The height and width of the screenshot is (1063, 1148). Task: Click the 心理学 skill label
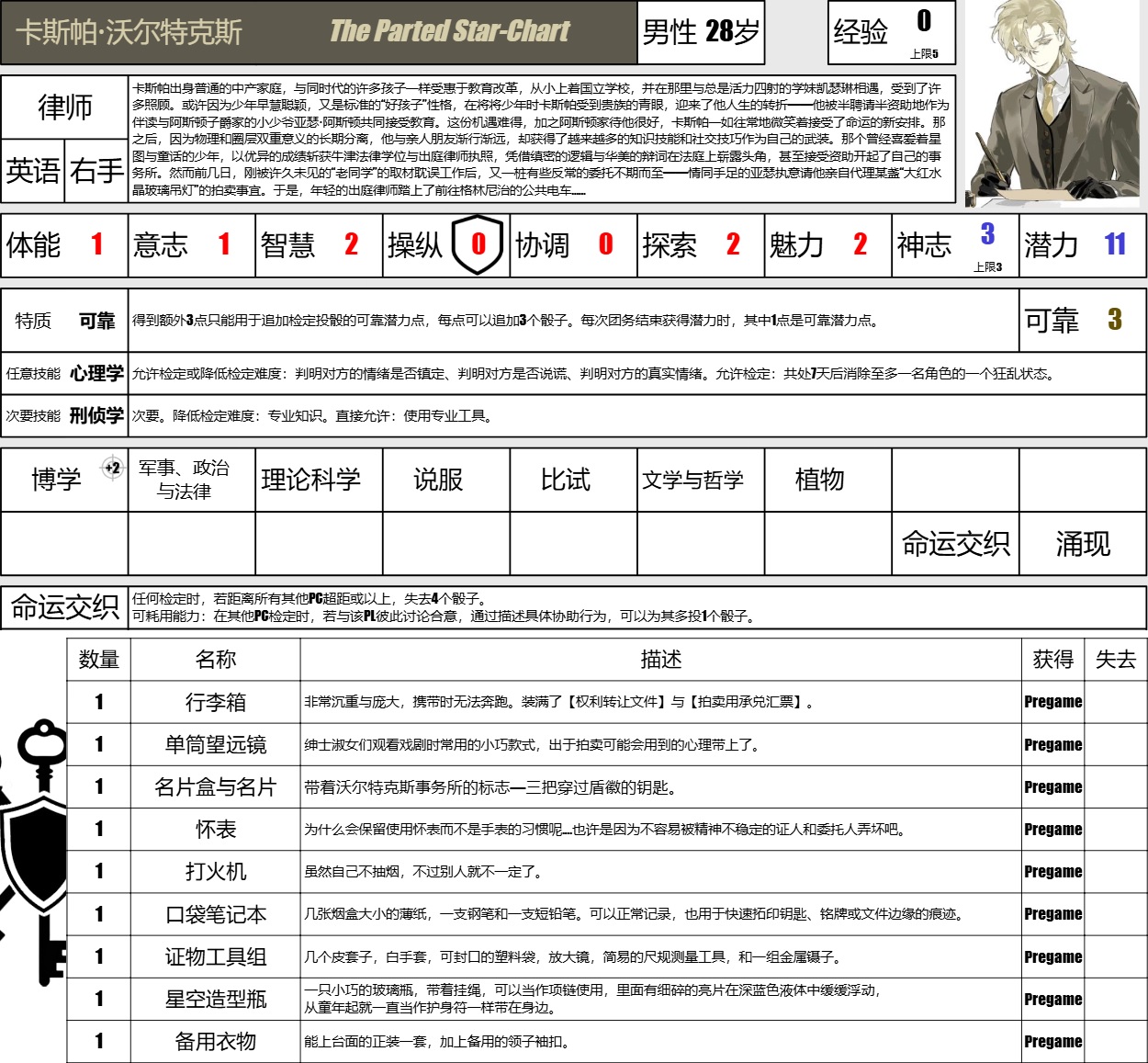[x=96, y=373]
